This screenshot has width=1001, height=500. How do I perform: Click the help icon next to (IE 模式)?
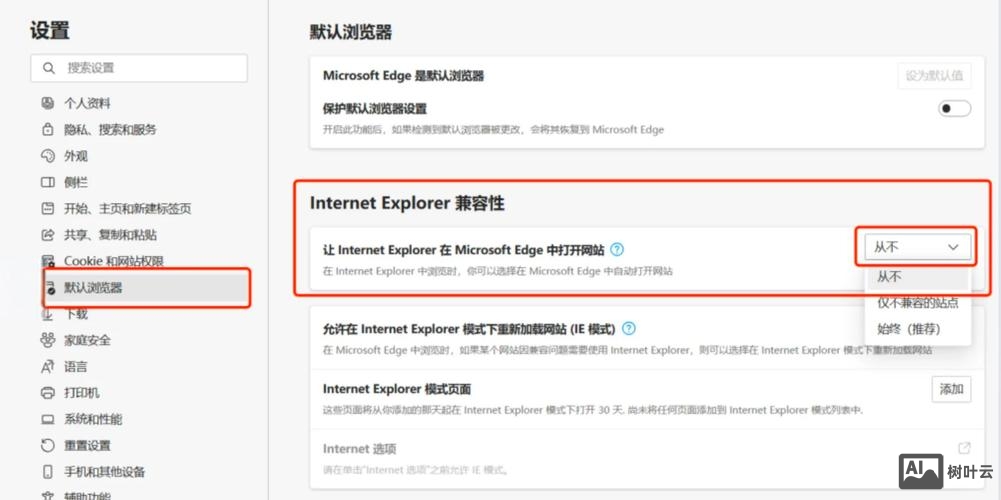click(x=629, y=329)
